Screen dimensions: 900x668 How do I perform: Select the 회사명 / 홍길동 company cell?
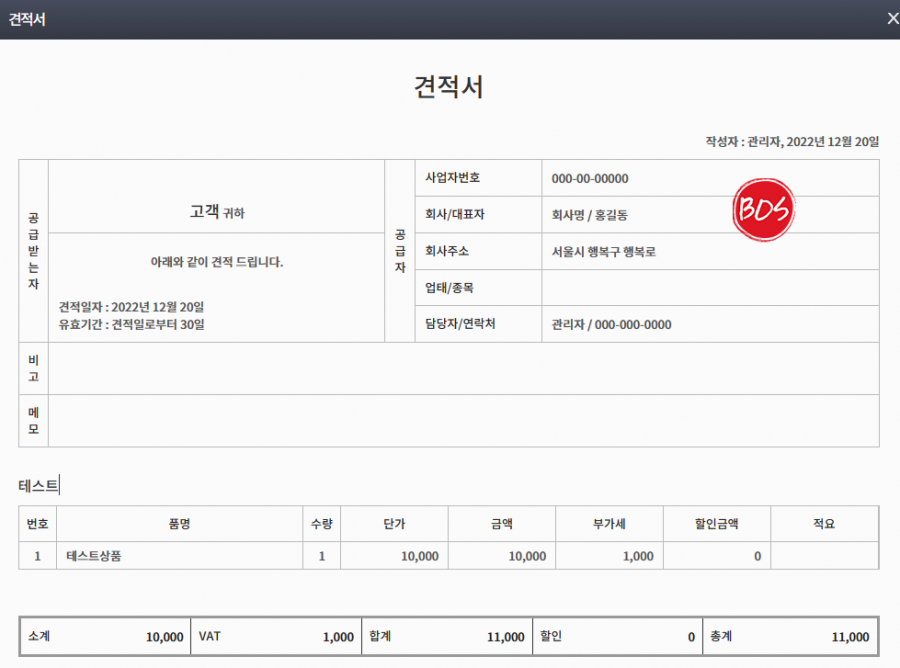point(590,215)
